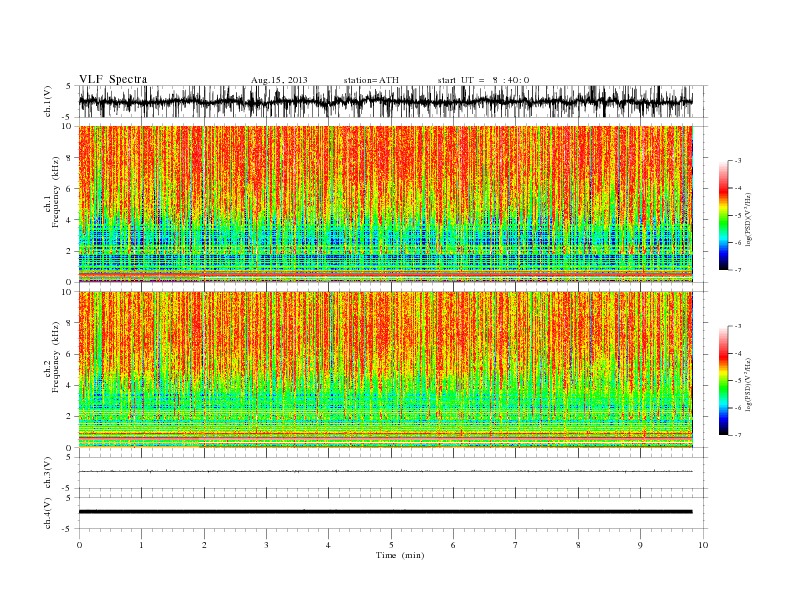Click time axis tick label "4"
The height and width of the screenshot is (612, 792).
coord(328,545)
